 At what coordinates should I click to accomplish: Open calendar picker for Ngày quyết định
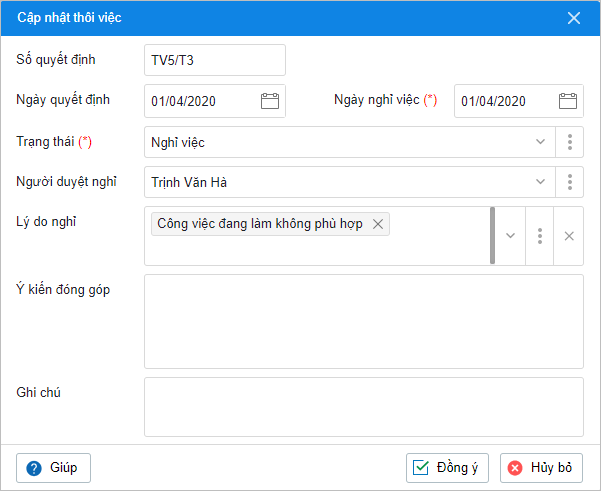[269, 101]
